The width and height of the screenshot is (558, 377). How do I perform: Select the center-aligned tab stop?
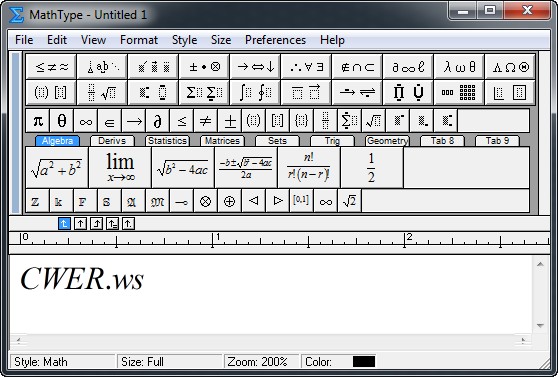tap(80, 224)
